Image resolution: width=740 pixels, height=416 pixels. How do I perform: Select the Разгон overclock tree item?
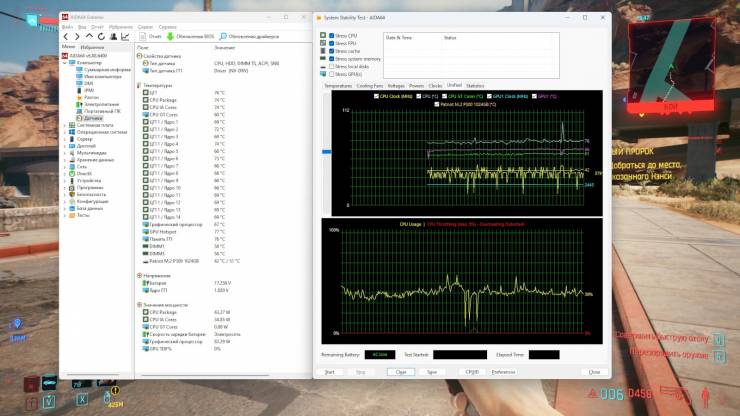coord(91,97)
